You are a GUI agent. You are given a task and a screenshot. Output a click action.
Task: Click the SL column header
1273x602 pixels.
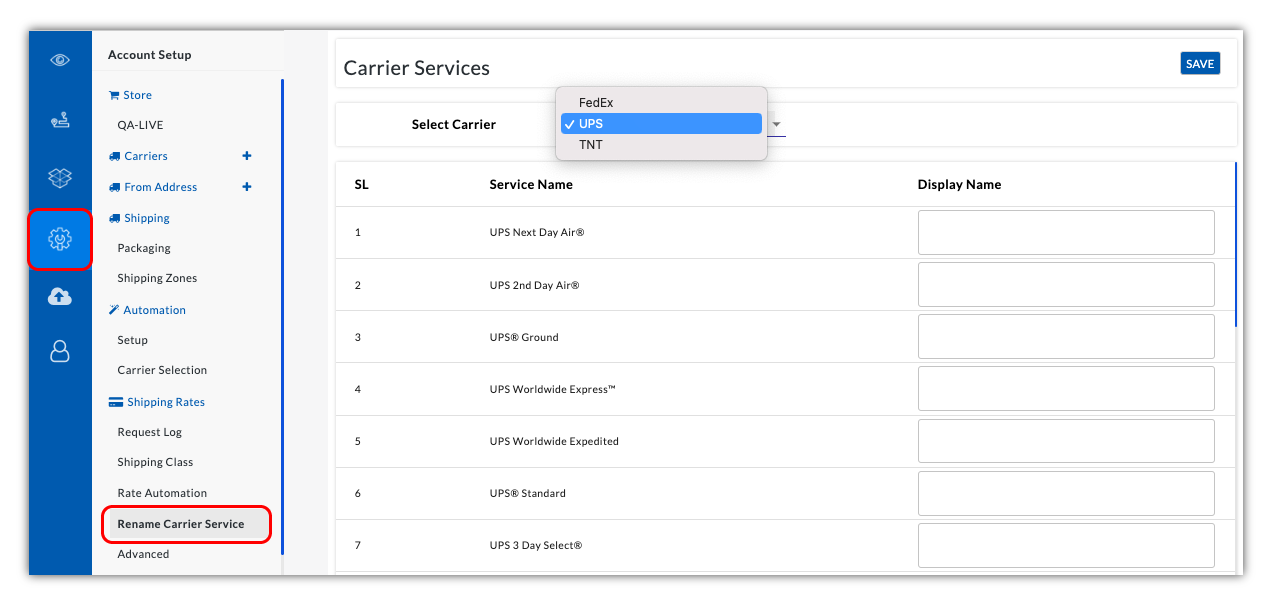(x=362, y=184)
